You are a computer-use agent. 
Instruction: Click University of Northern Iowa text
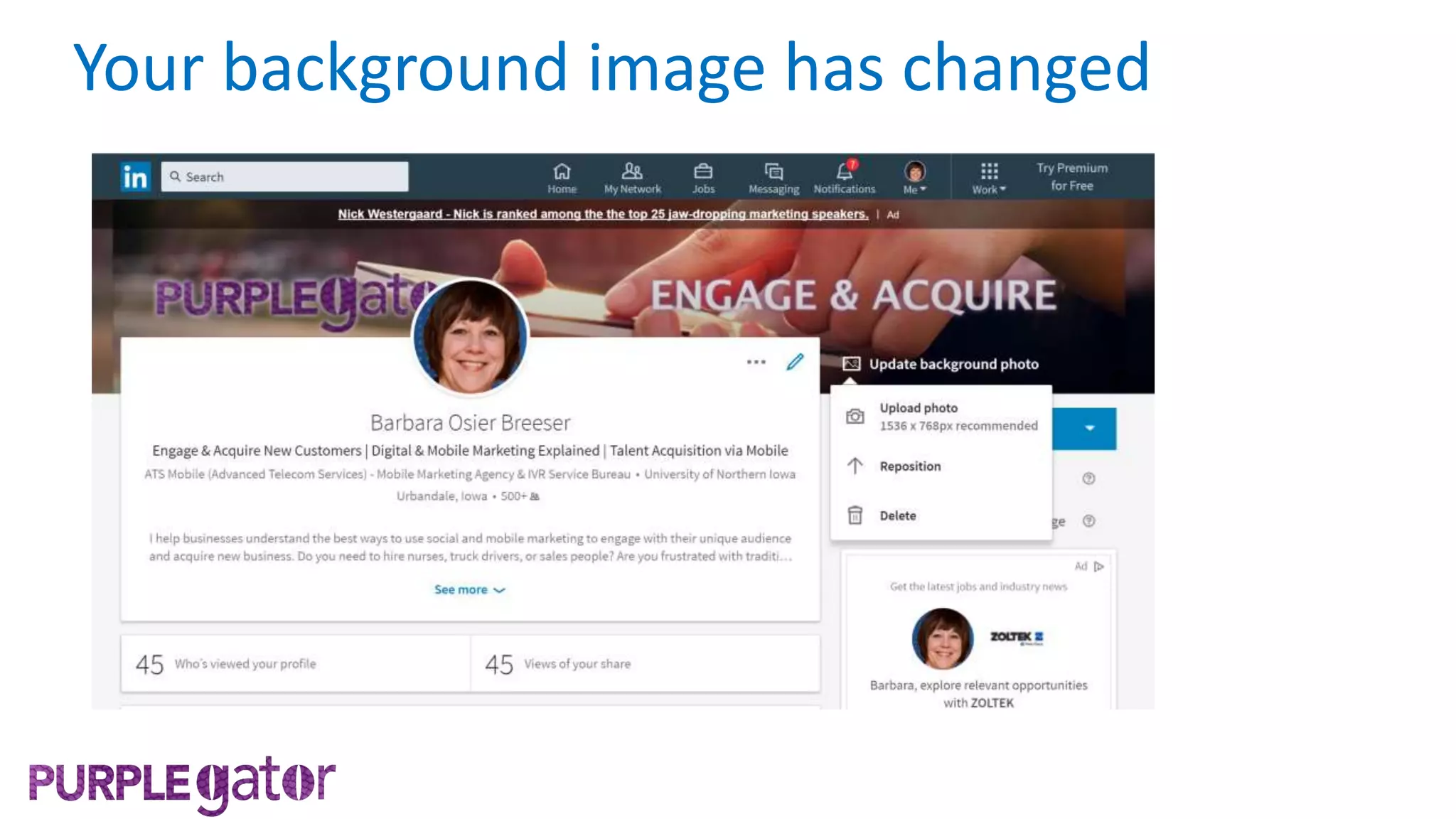tap(719, 474)
